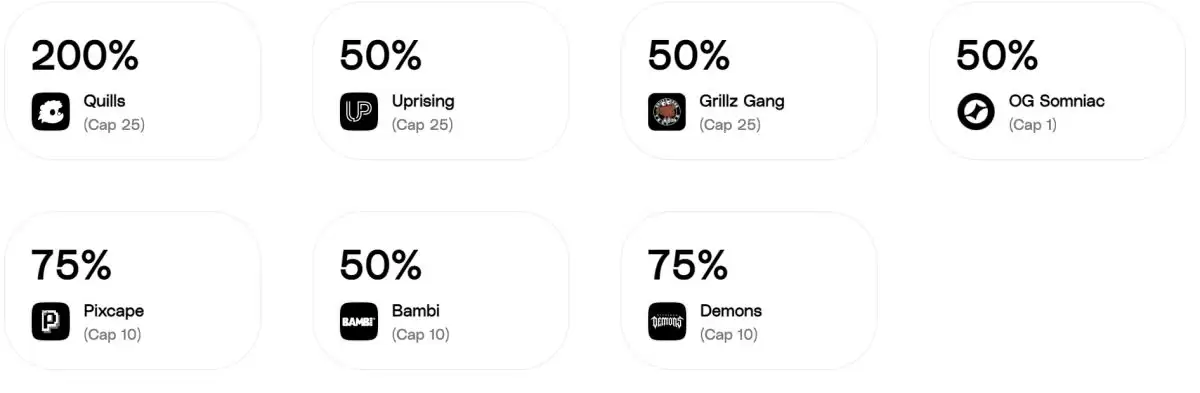
Task: Click the Bambi logo icon
Action: click(359, 321)
